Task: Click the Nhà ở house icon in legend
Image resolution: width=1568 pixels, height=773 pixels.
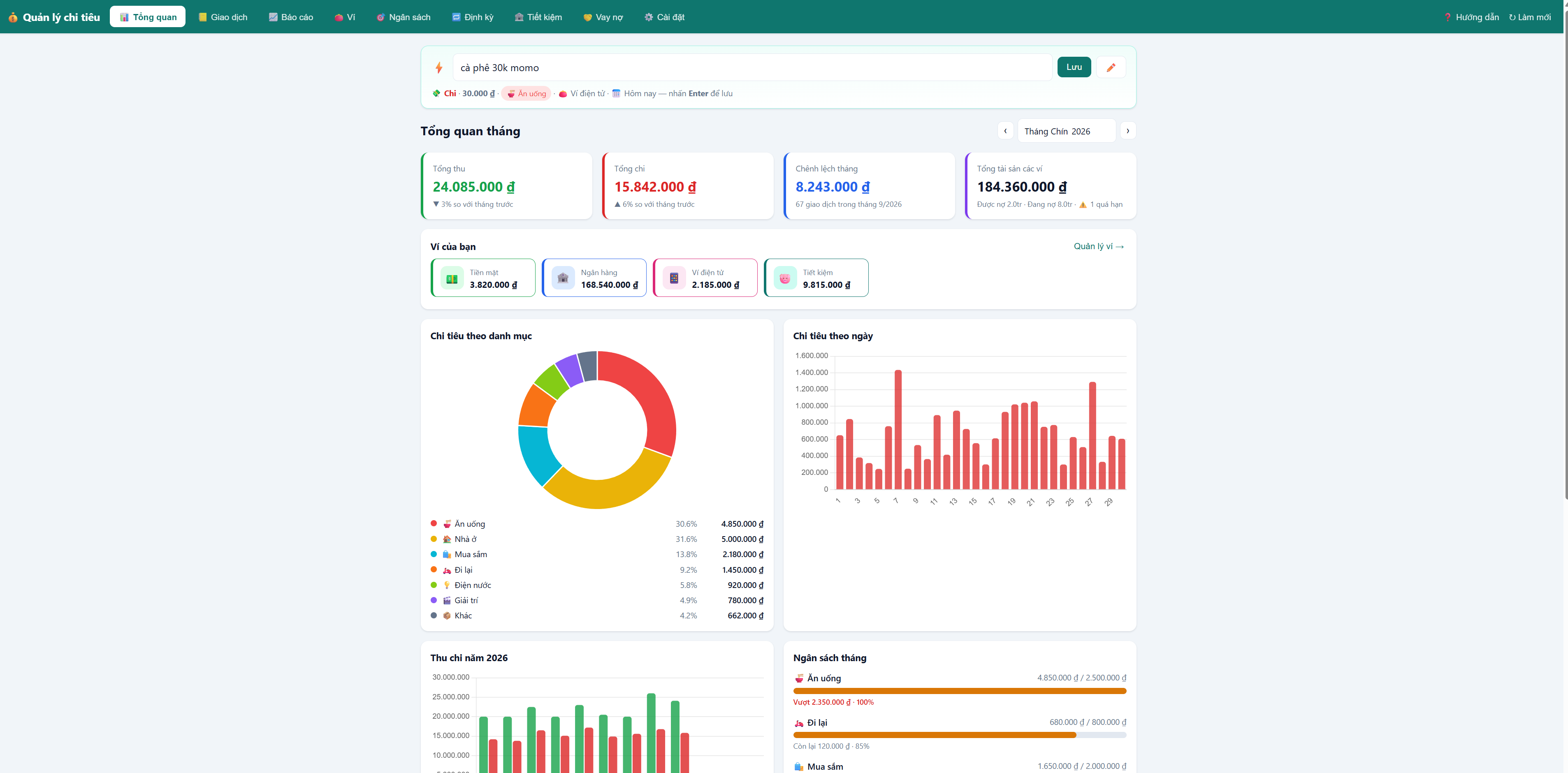Action: 447,539
